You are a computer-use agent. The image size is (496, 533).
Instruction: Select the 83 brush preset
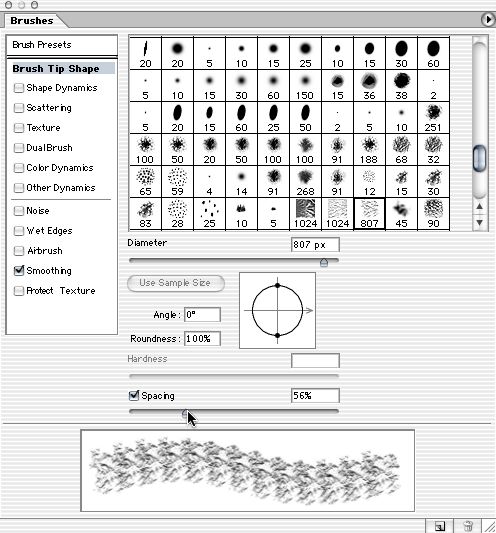click(x=146, y=214)
